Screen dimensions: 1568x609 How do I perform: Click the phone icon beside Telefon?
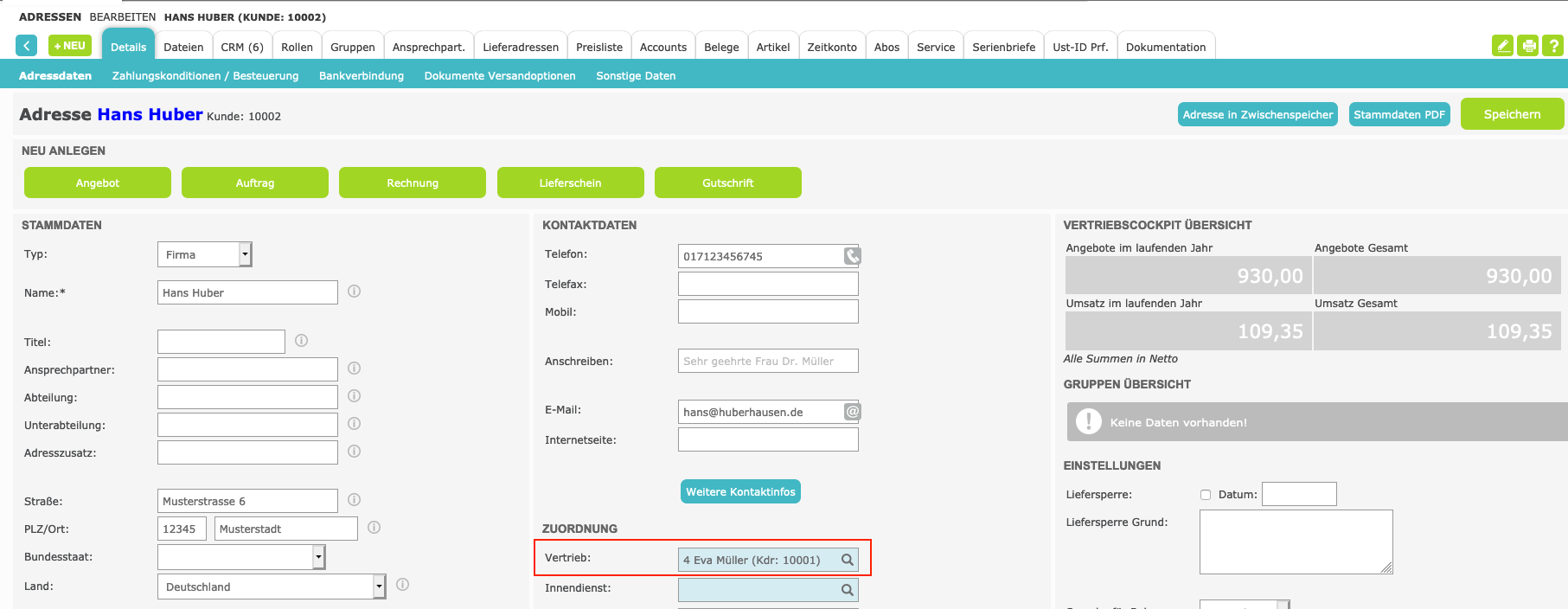coord(852,256)
